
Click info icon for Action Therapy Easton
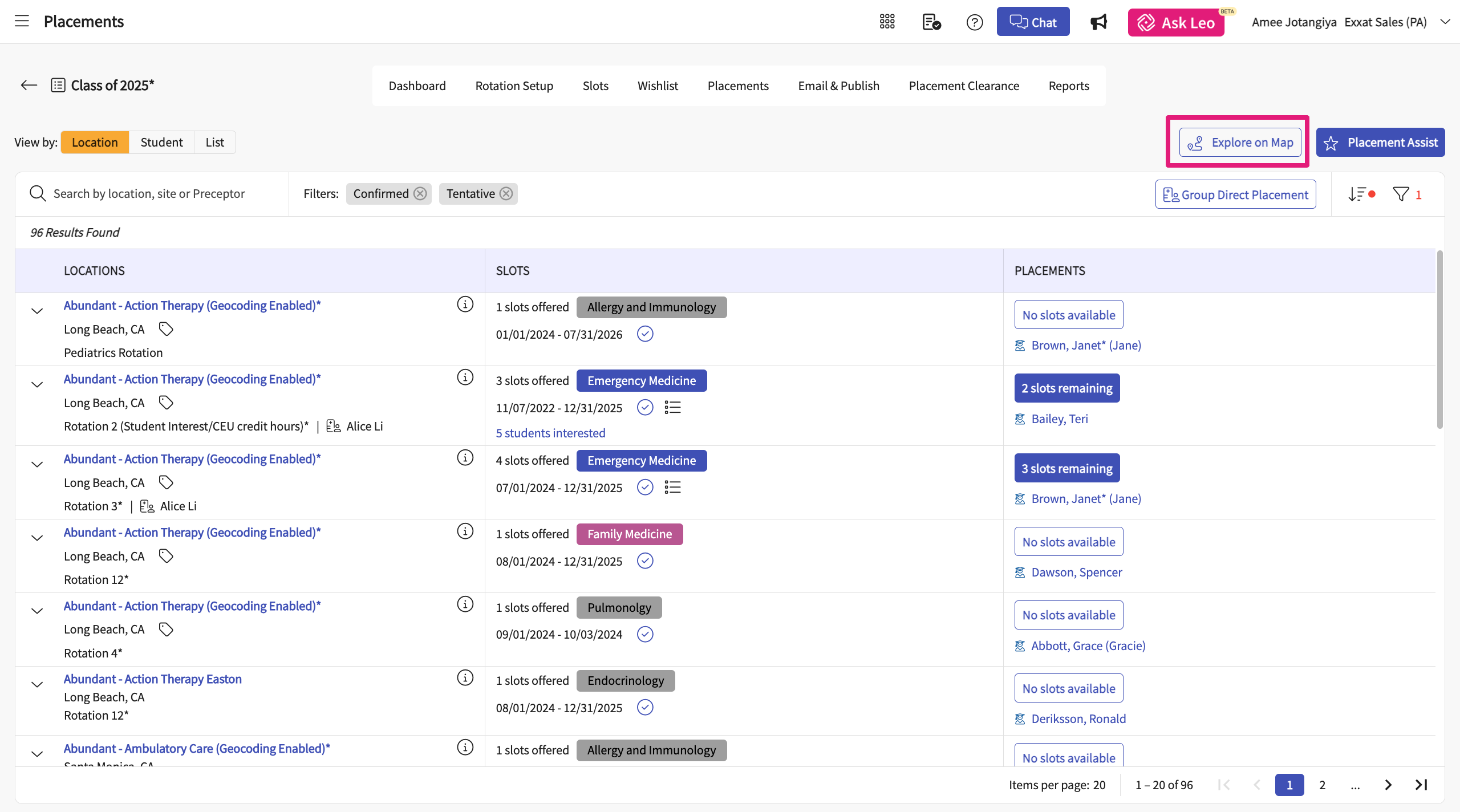pos(465,678)
